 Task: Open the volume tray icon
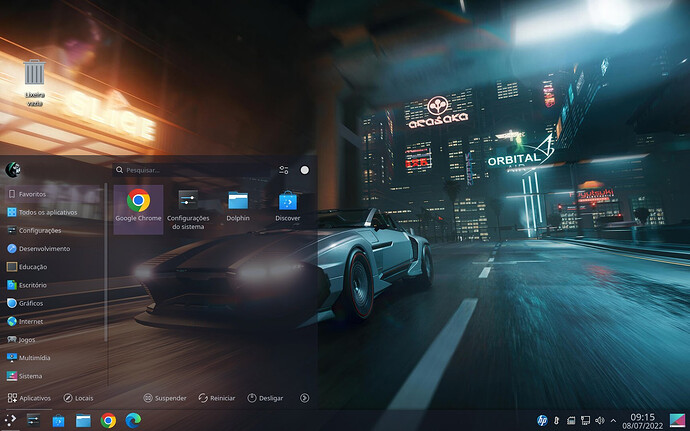click(599, 421)
